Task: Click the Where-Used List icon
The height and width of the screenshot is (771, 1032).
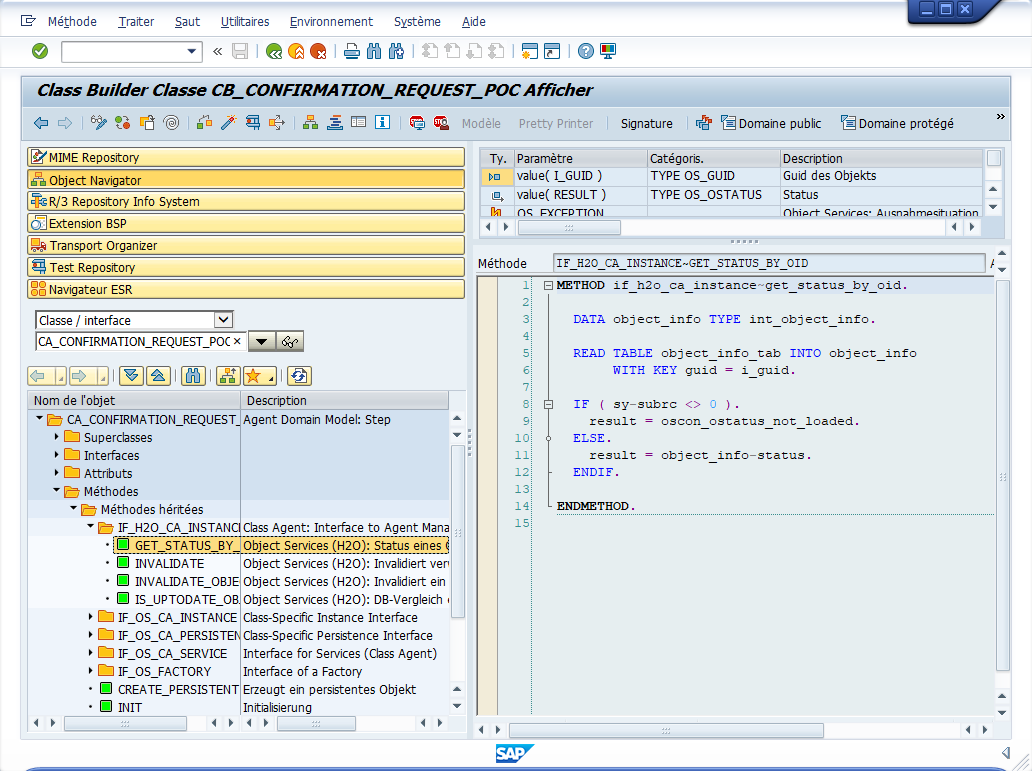Action: 276,123
